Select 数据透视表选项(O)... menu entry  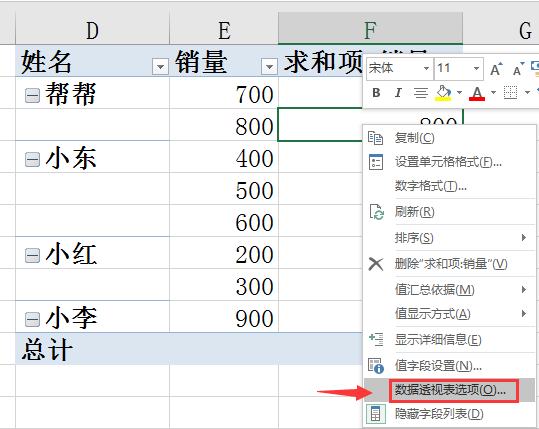(x=450, y=390)
